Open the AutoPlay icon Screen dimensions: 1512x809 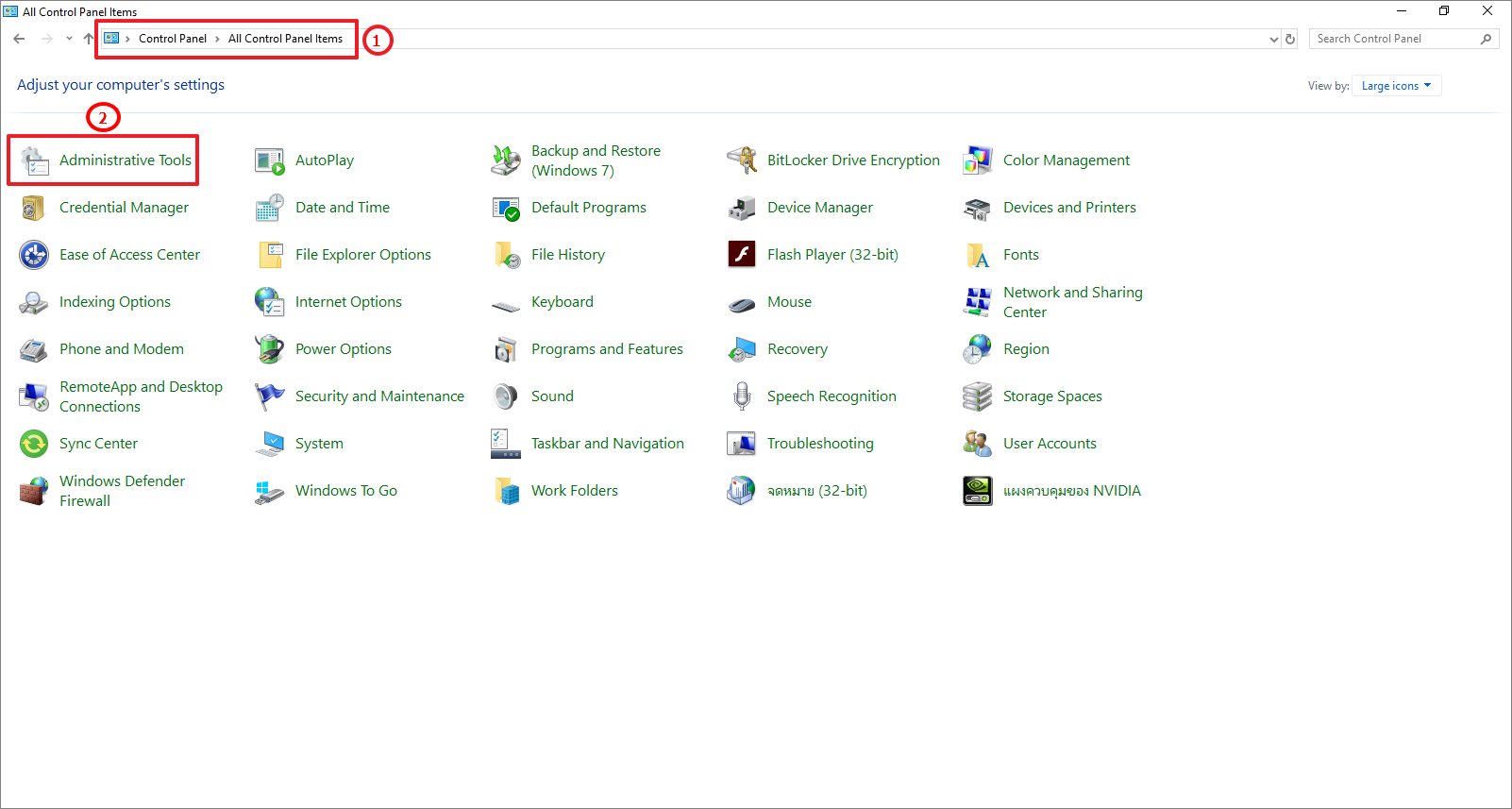click(x=270, y=160)
